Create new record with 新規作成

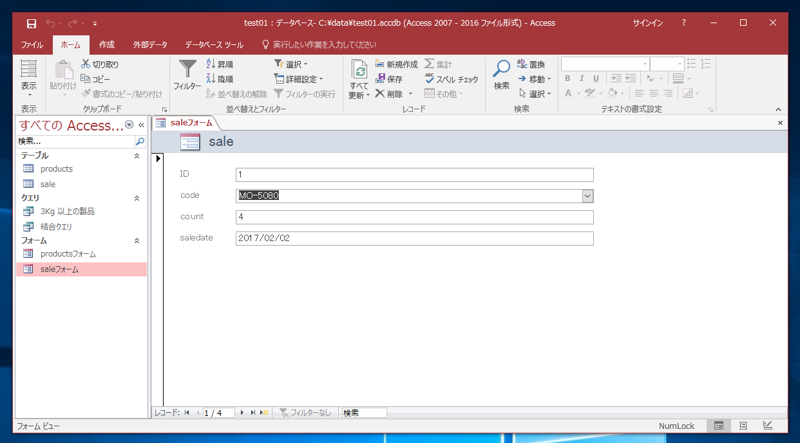pos(396,64)
